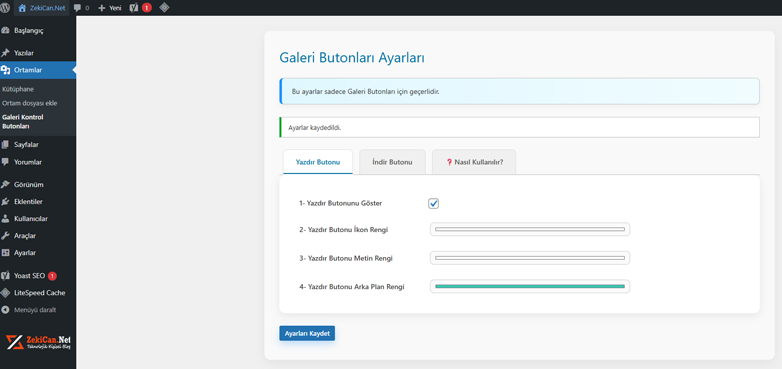Visit ZekiCan.Net site from the admin bar
The height and width of the screenshot is (369, 782).
pyautogui.click(x=42, y=8)
